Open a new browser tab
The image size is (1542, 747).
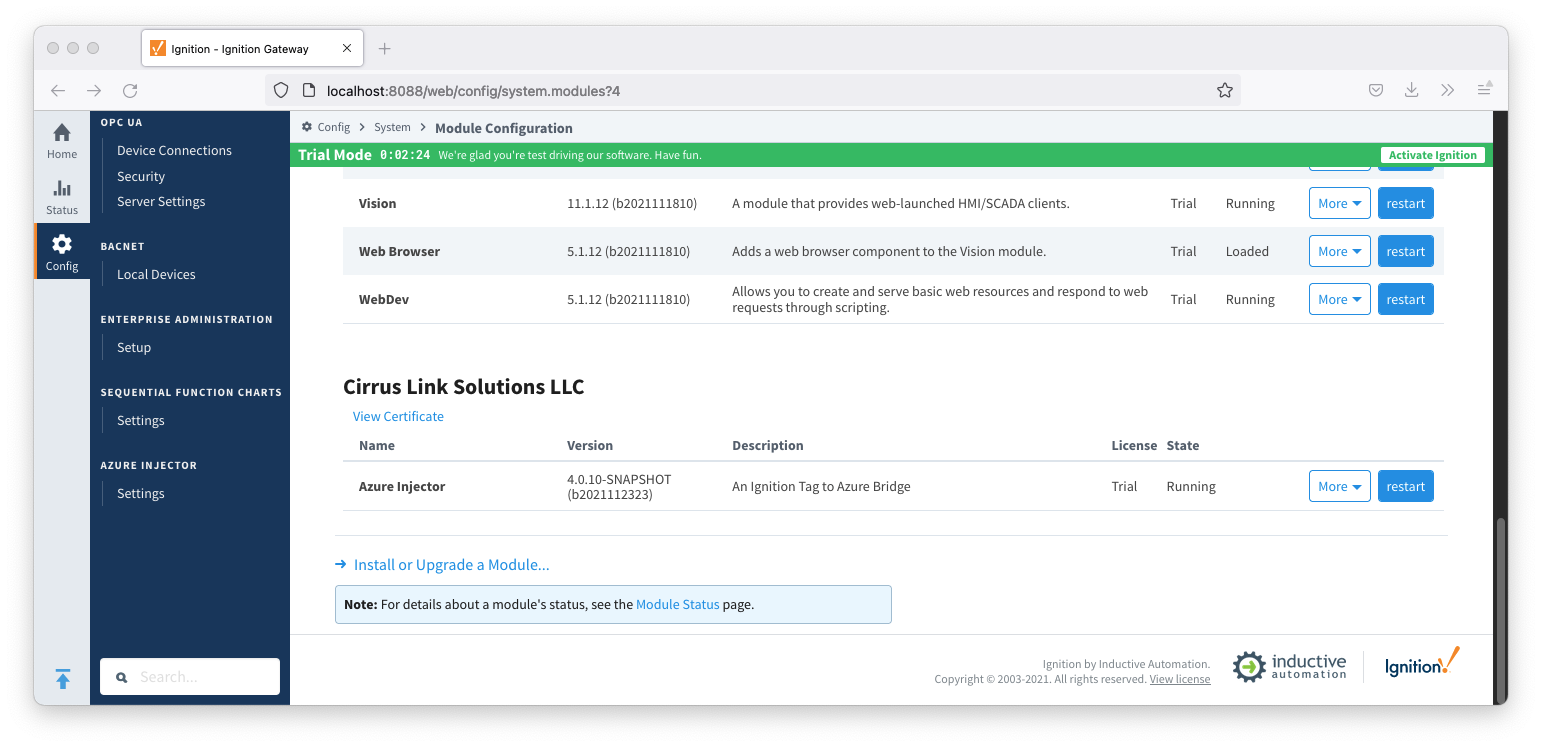[x=385, y=49]
